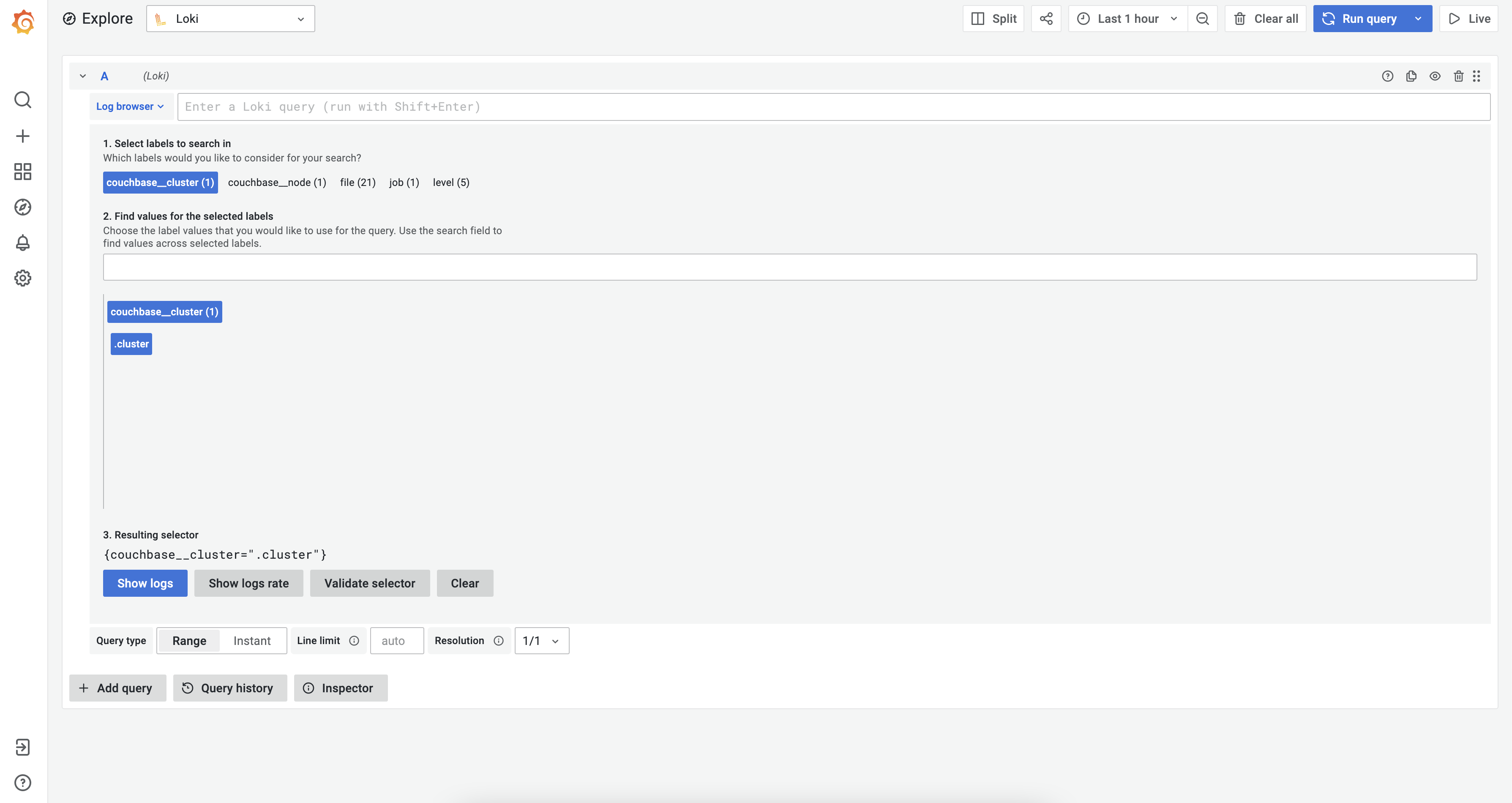Start Live streaming mode
Viewport: 1512px width, 803px height.
pos(1468,19)
